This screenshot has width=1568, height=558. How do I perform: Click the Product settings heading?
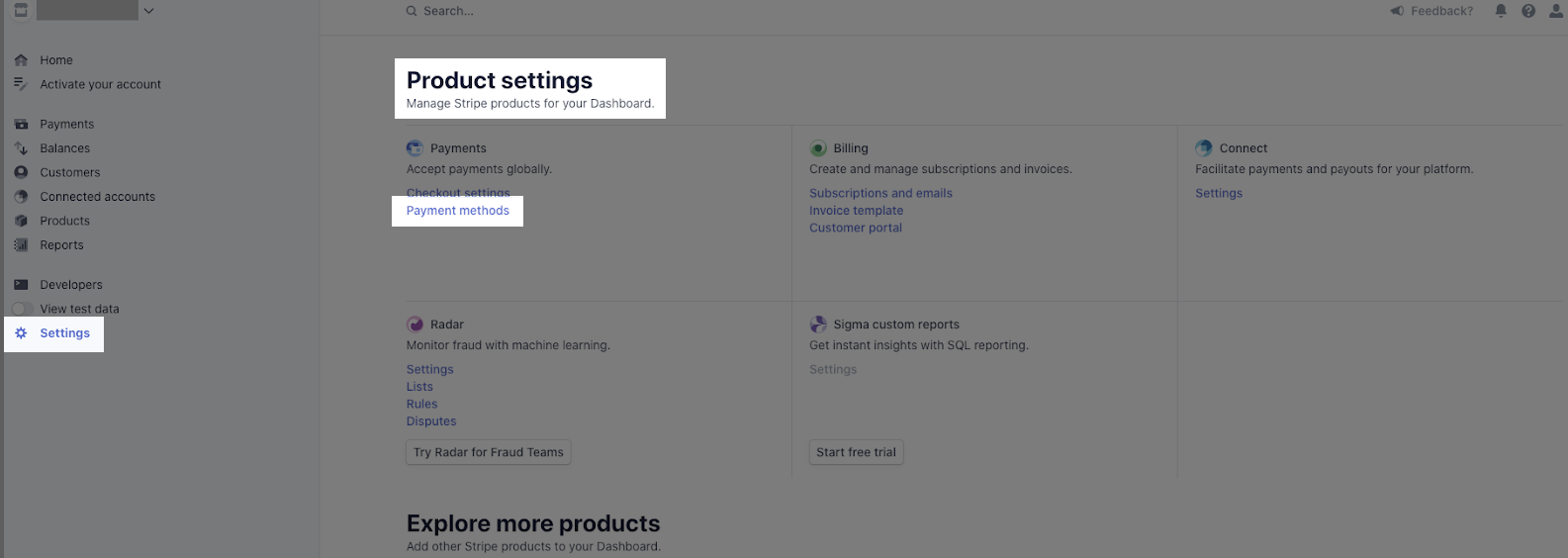click(x=500, y=80)
